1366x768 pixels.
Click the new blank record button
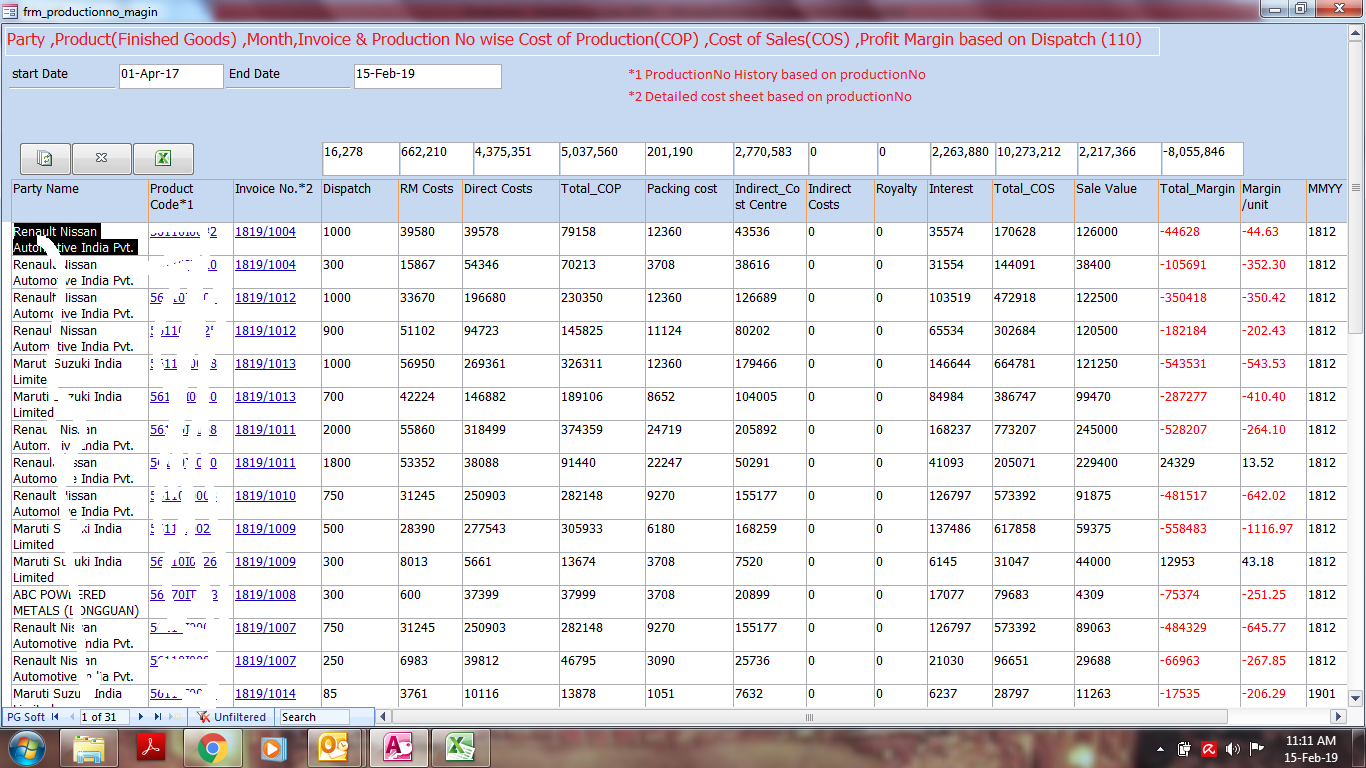click(x=176, y=717)
